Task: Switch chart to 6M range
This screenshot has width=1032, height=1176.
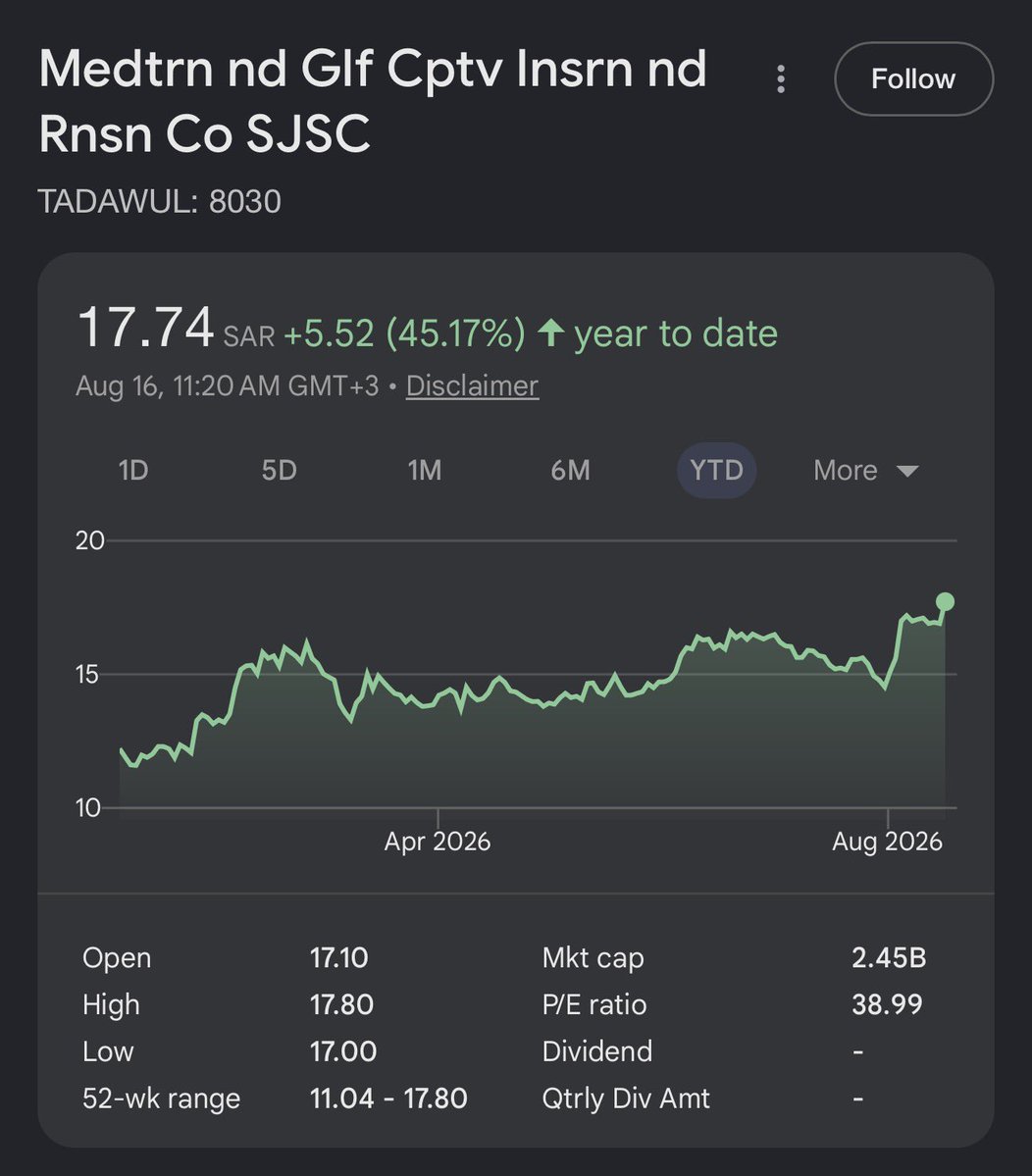Action: coord(570,470)
